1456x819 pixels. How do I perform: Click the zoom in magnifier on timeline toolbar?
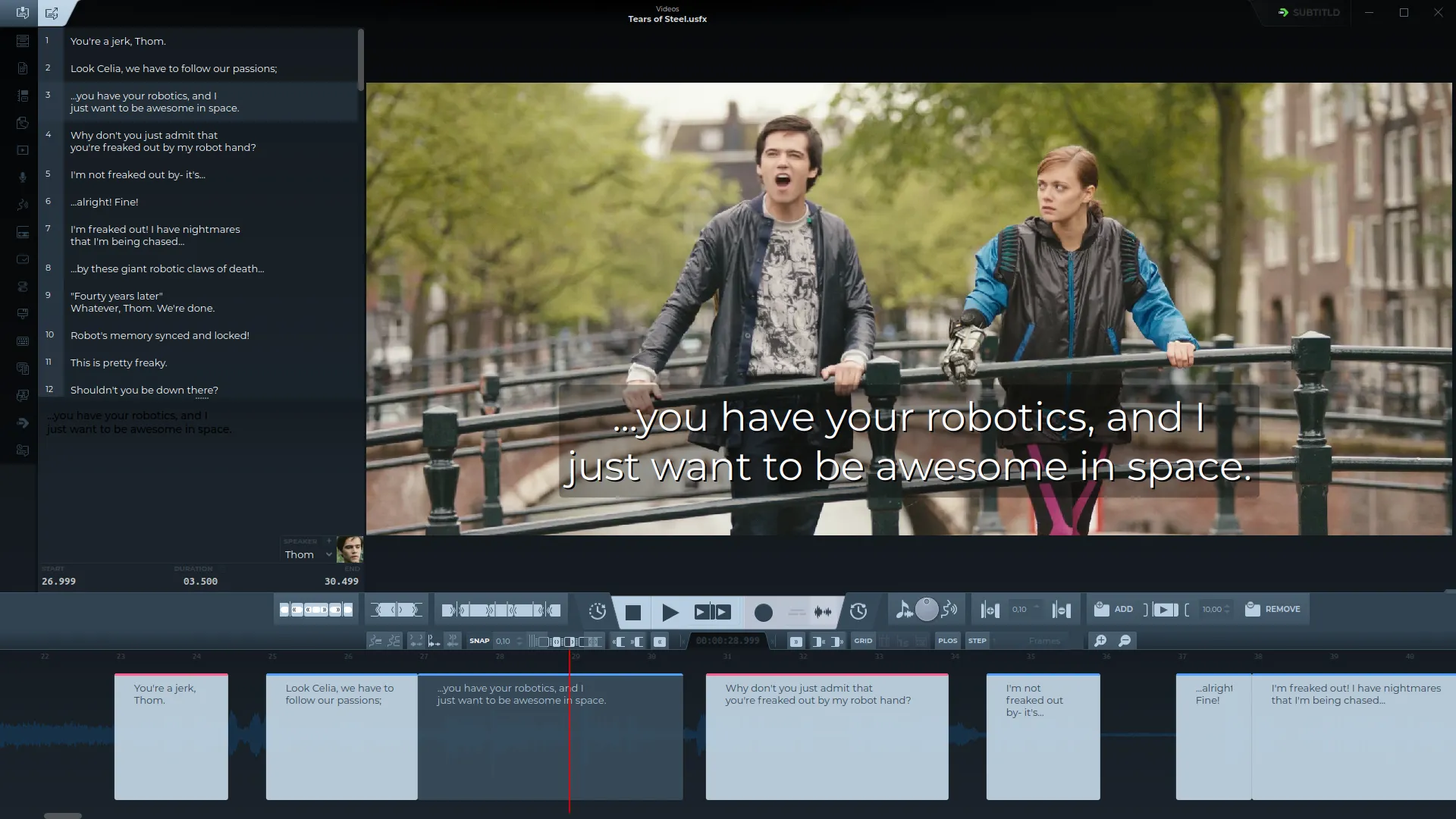point(1100,641)
